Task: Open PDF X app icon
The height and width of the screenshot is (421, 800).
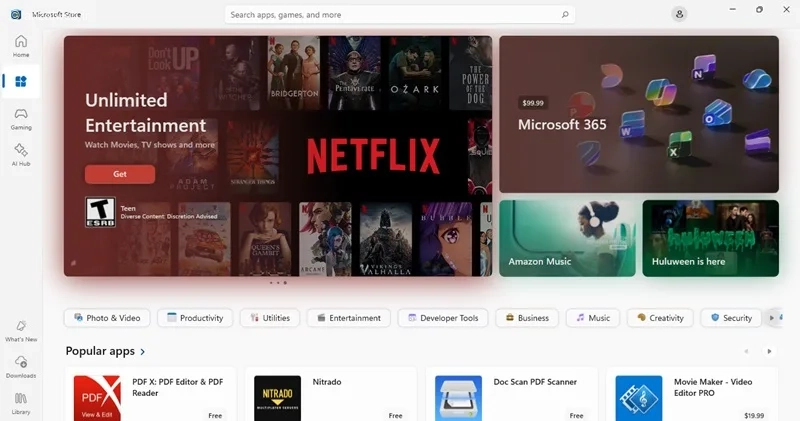Action: (97, 398)
